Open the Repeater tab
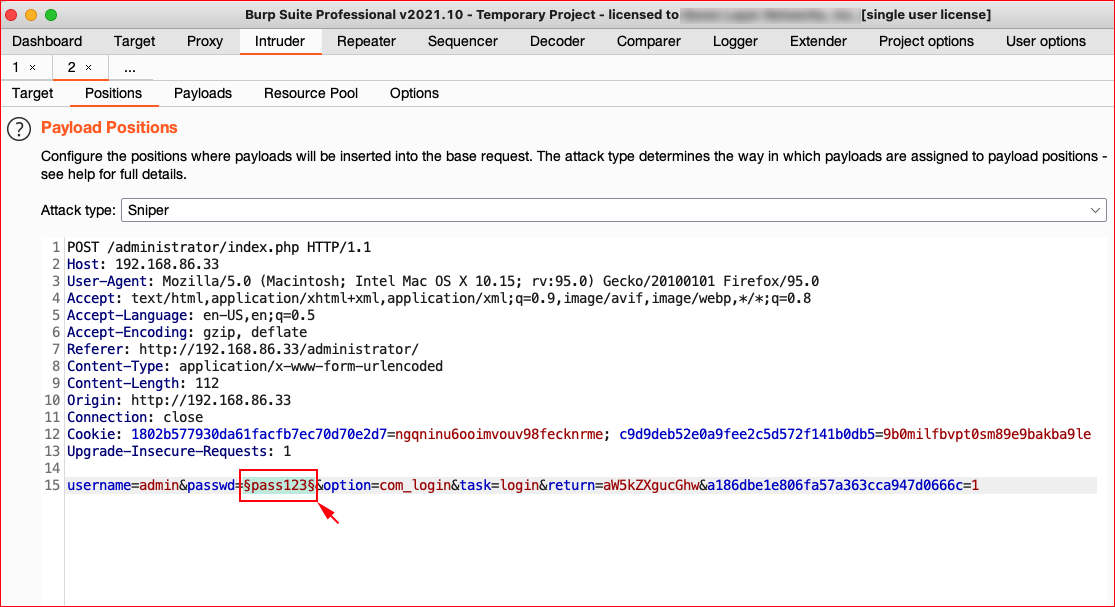 coord(366,41)
